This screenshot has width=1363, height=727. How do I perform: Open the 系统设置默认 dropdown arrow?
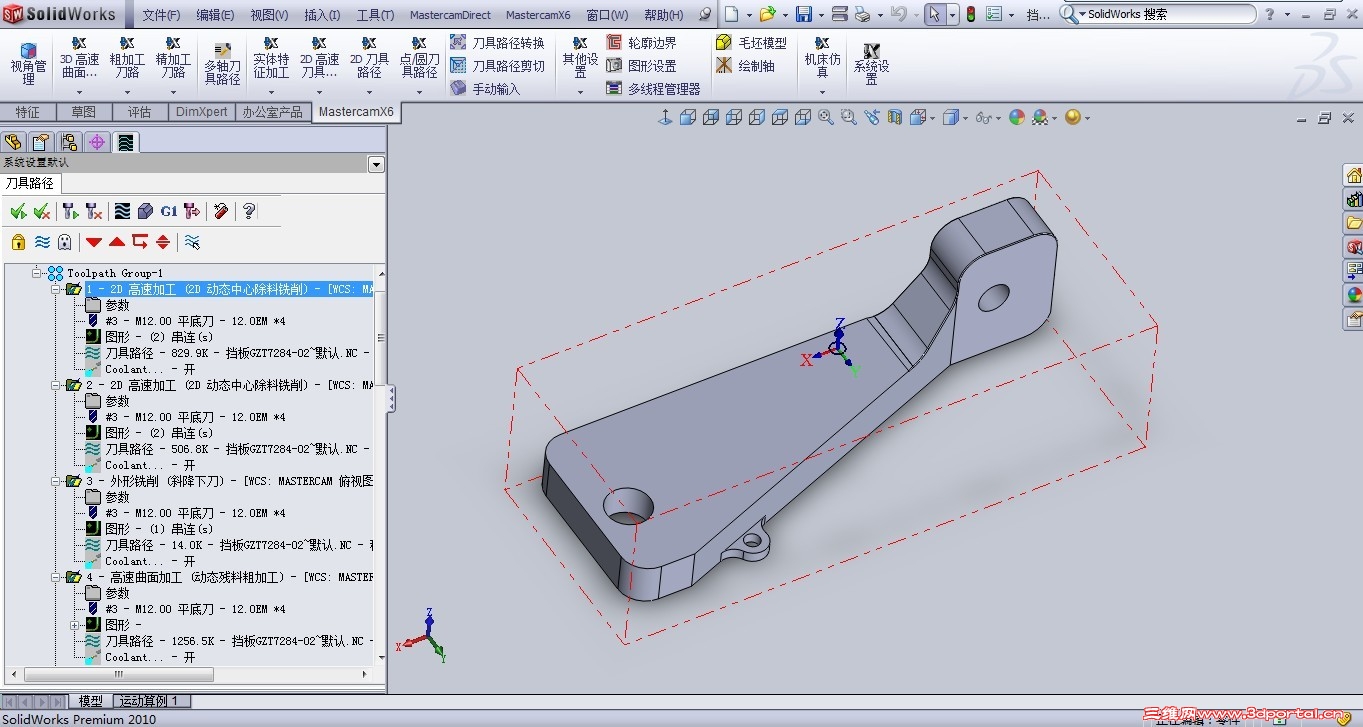376,164
